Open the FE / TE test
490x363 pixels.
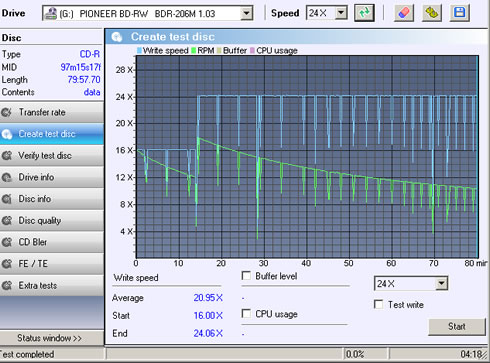[x=52, y=264]
